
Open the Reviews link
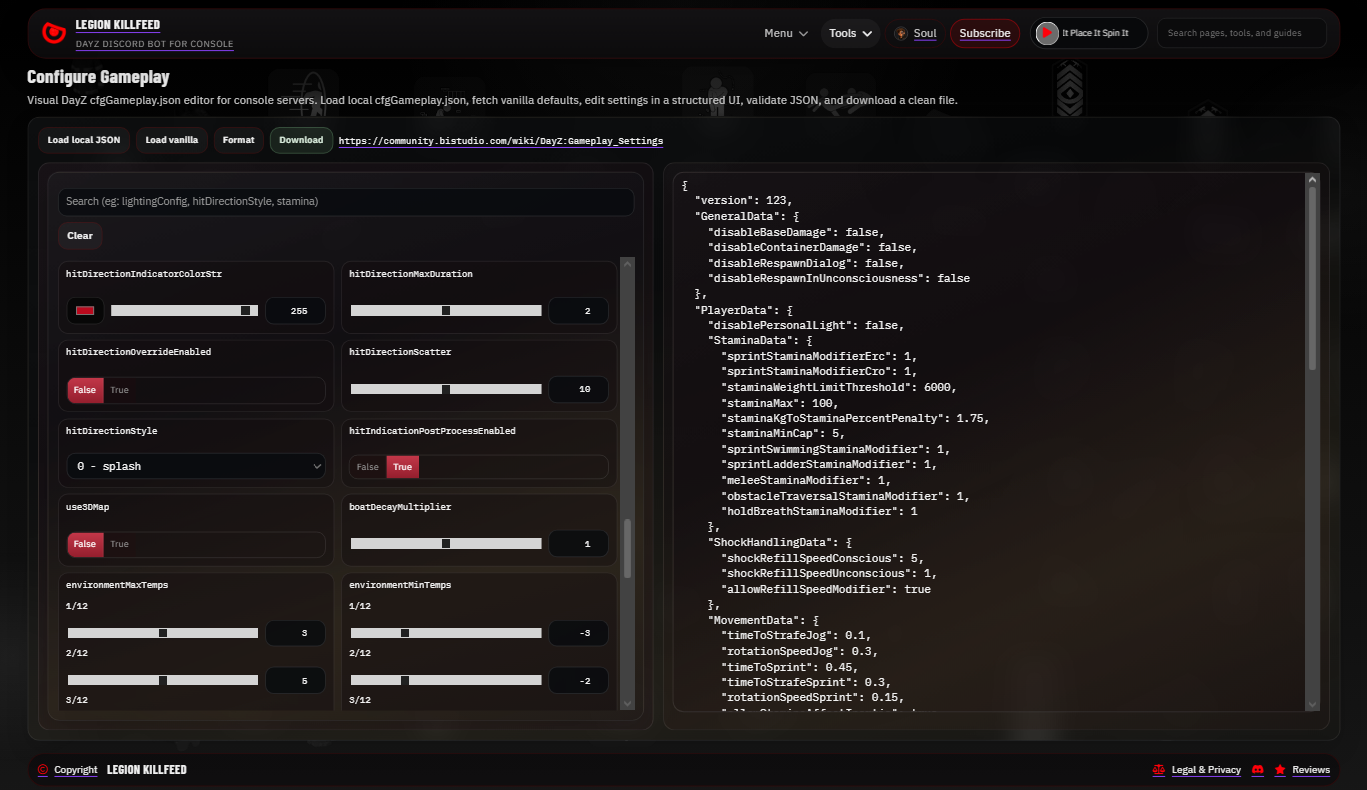click(x=1311, y=770)
